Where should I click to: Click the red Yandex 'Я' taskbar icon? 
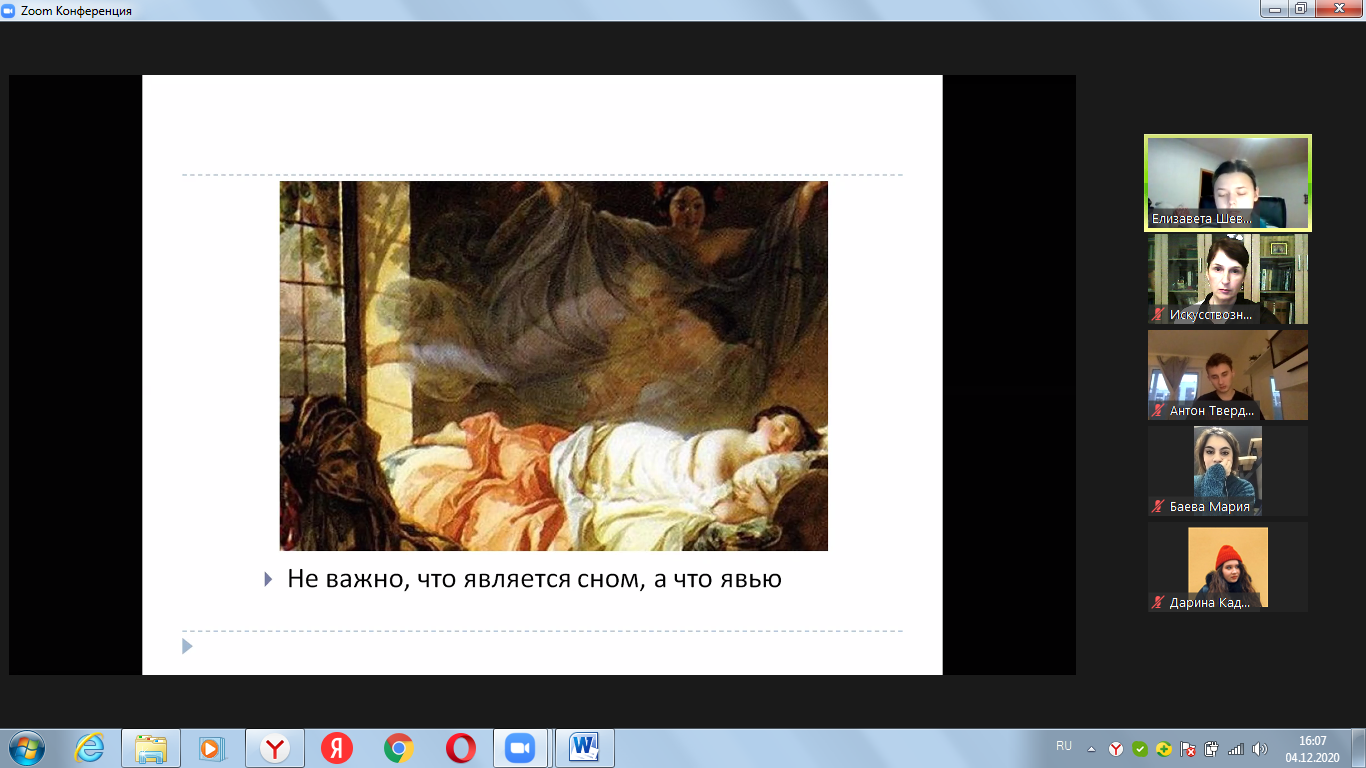(x=337, y=748)
